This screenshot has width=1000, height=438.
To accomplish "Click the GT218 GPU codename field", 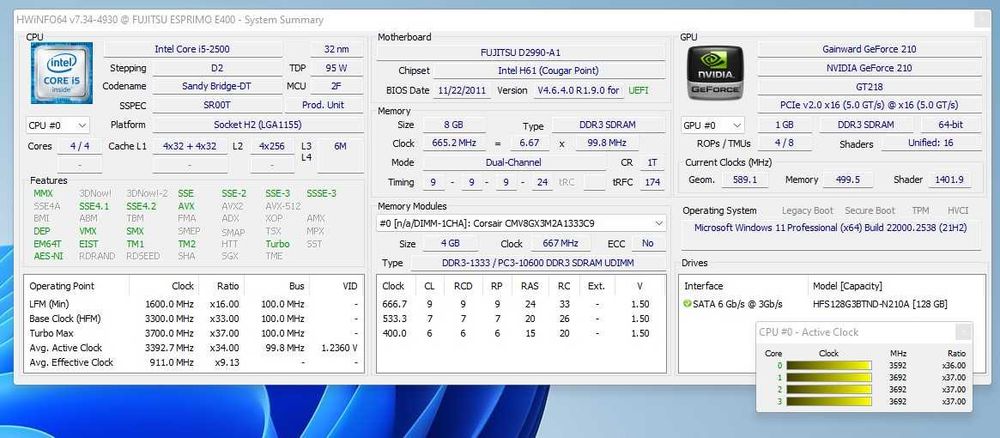I will (869, 86).
